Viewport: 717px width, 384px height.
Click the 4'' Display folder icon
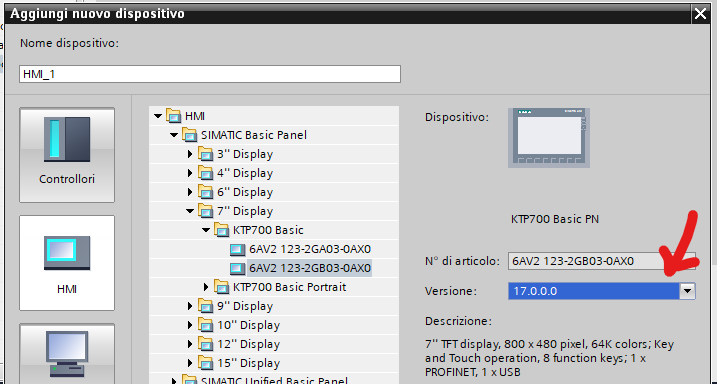(x=206, y=173)
